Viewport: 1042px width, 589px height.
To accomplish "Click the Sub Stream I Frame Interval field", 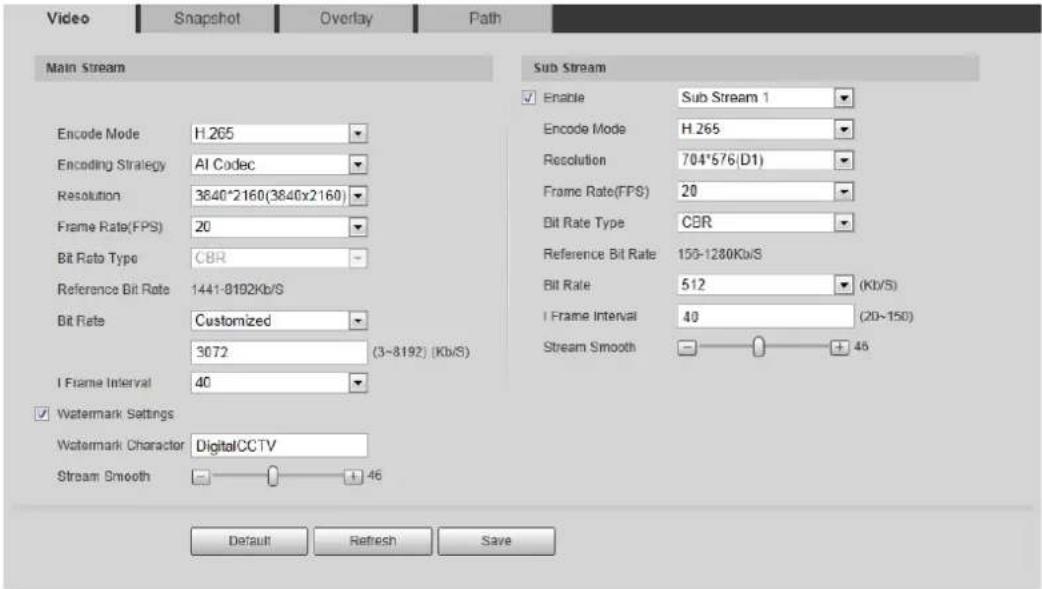I will (766, 316).
